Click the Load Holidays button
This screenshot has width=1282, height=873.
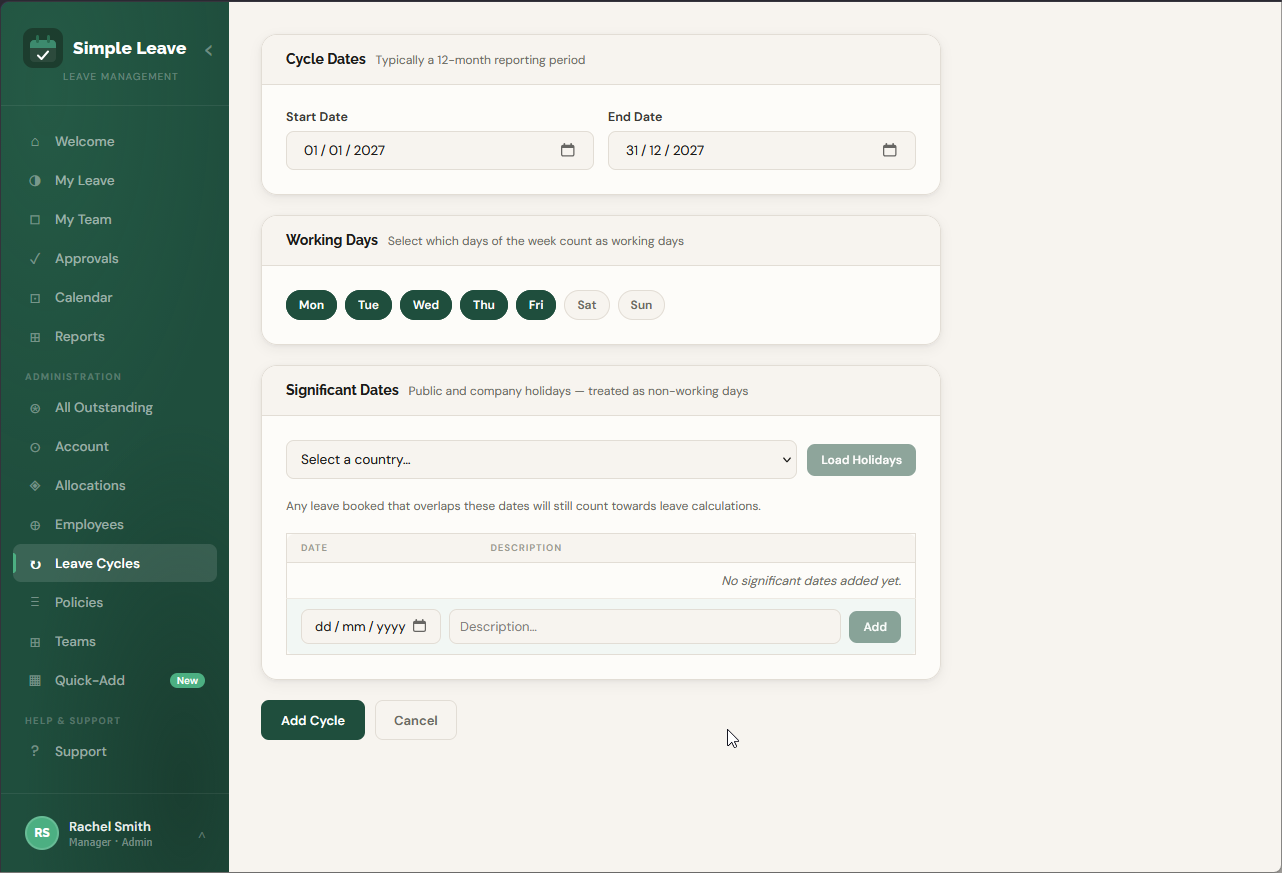(x=861, y=460)
